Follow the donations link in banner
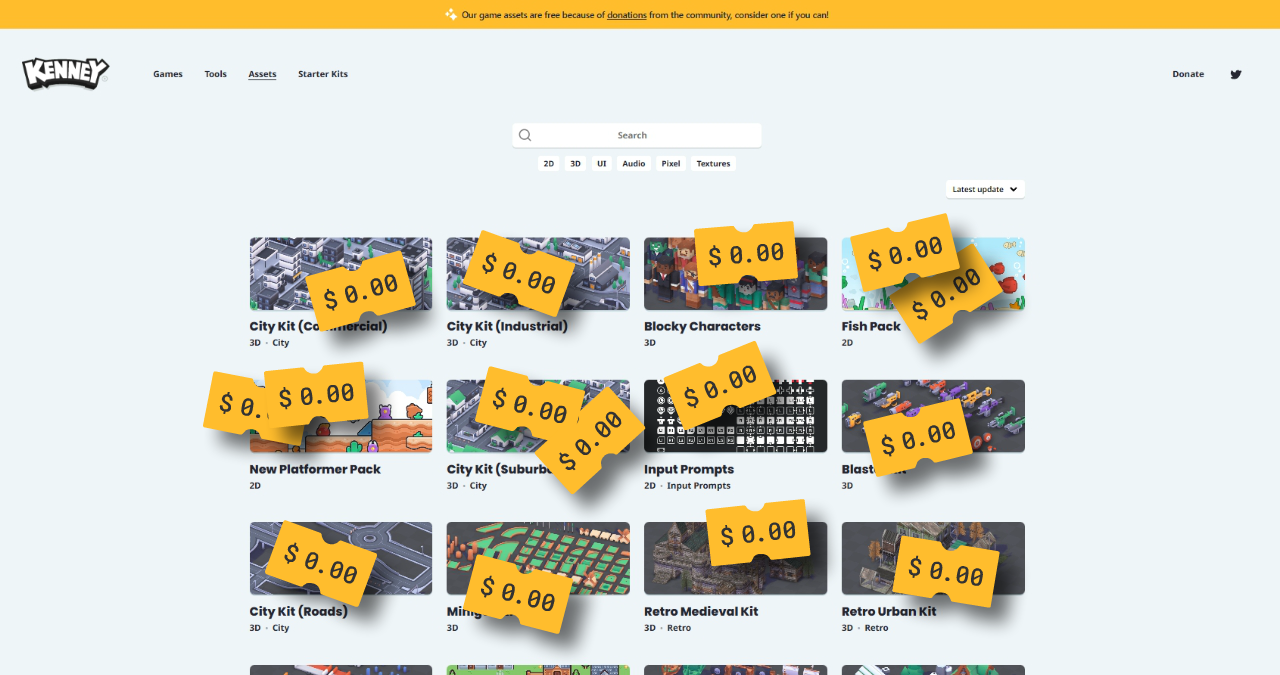This screenshot has height=675, width=1280. pos(627,15)
